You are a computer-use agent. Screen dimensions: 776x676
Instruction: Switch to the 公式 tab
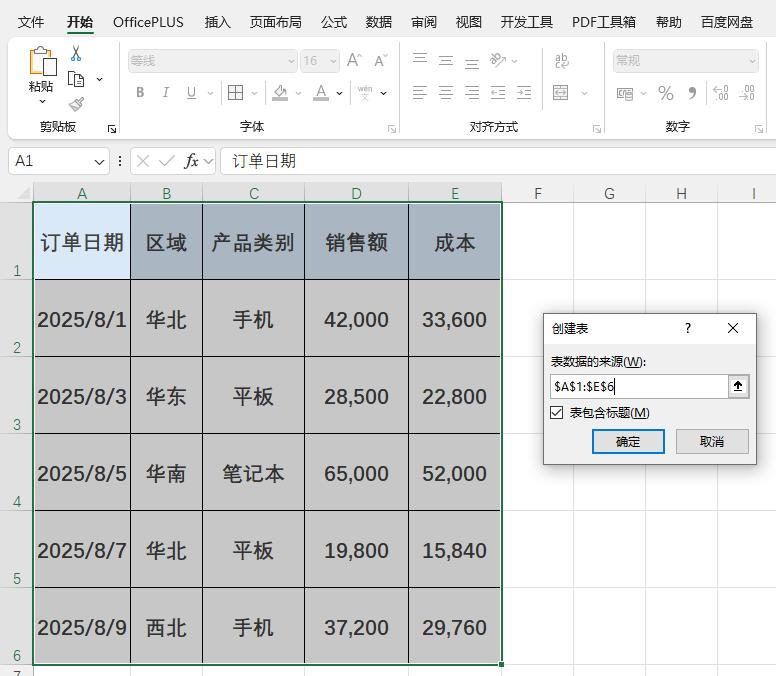pos(334,22)
